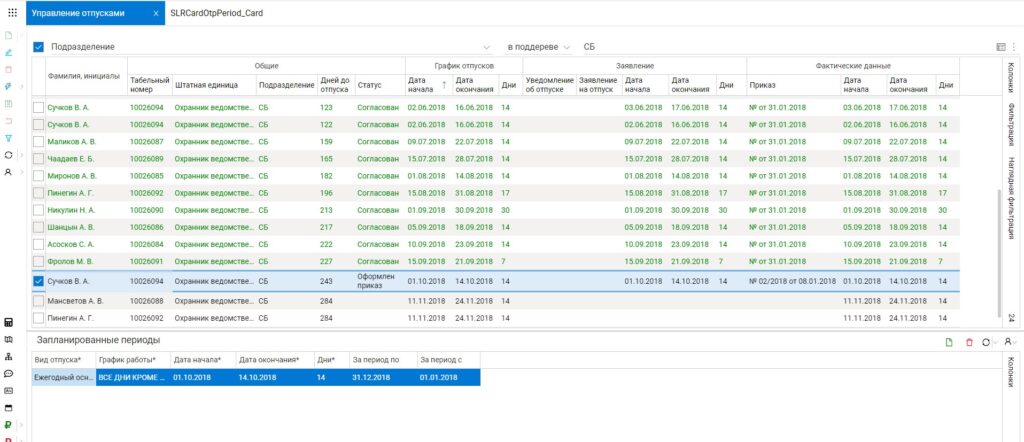Click the user icon in left toolbar
This screenshot has width=1024, height=442.
point(8,172)
